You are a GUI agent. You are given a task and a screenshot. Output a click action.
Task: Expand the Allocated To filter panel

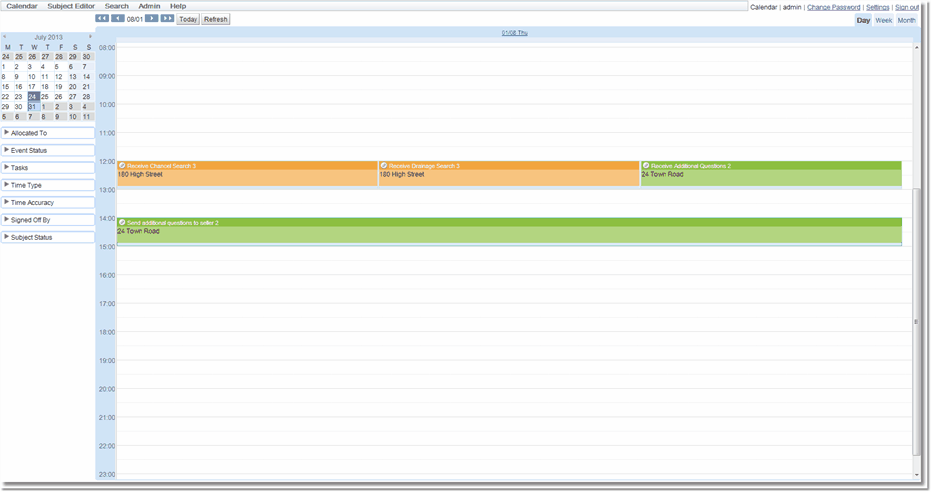click(7, 133)
